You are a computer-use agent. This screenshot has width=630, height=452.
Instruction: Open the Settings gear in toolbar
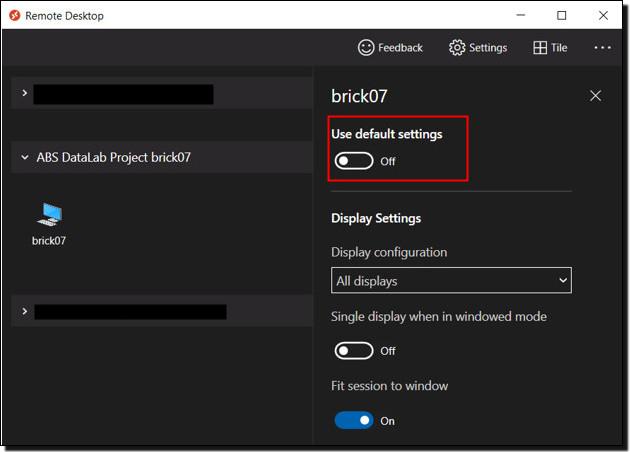click(478, 48)
